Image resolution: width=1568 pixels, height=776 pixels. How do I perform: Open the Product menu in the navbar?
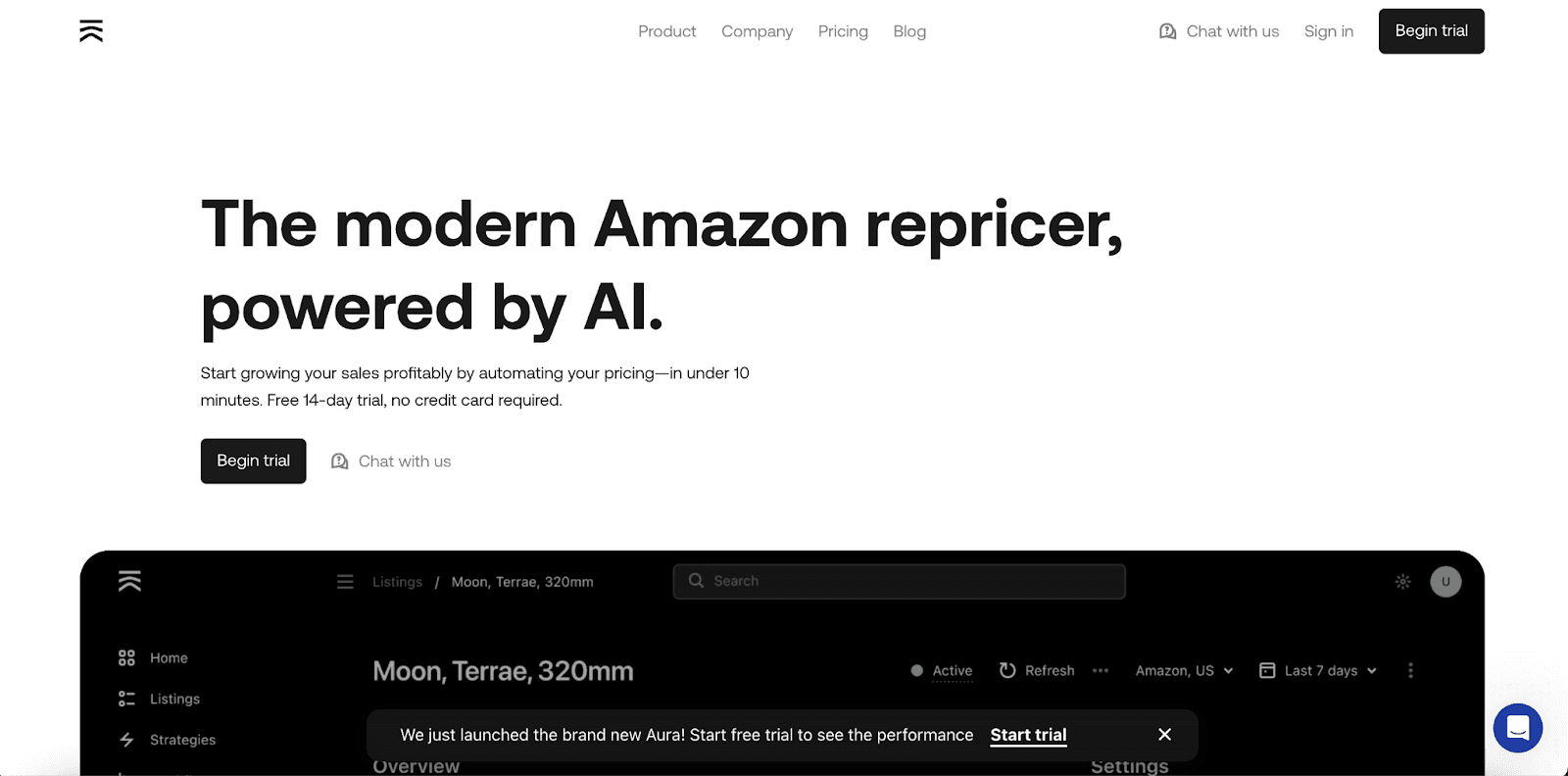pyautogui.click(x=667, y=31)
